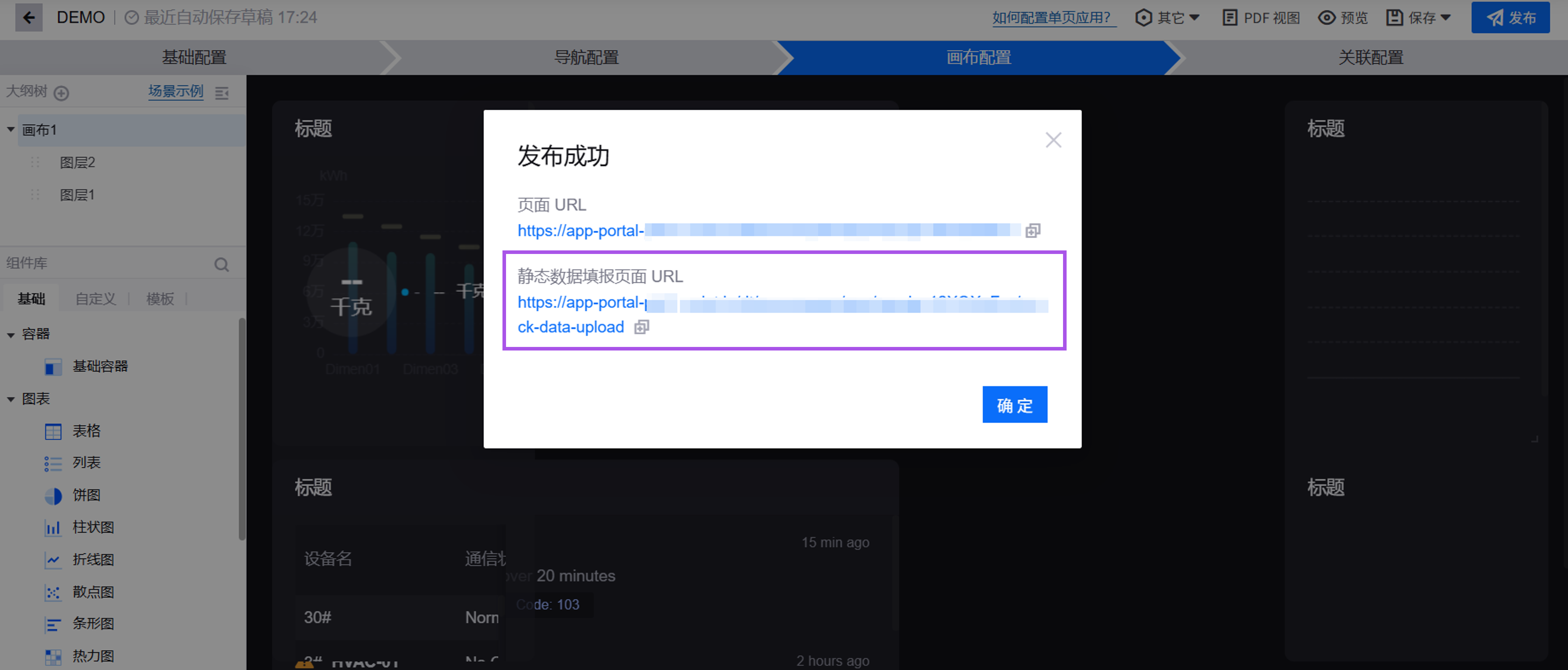This screenshot has height=670, width=1568.
Task: Select the 柱状图 column chart icon
Action: (53, 527)
